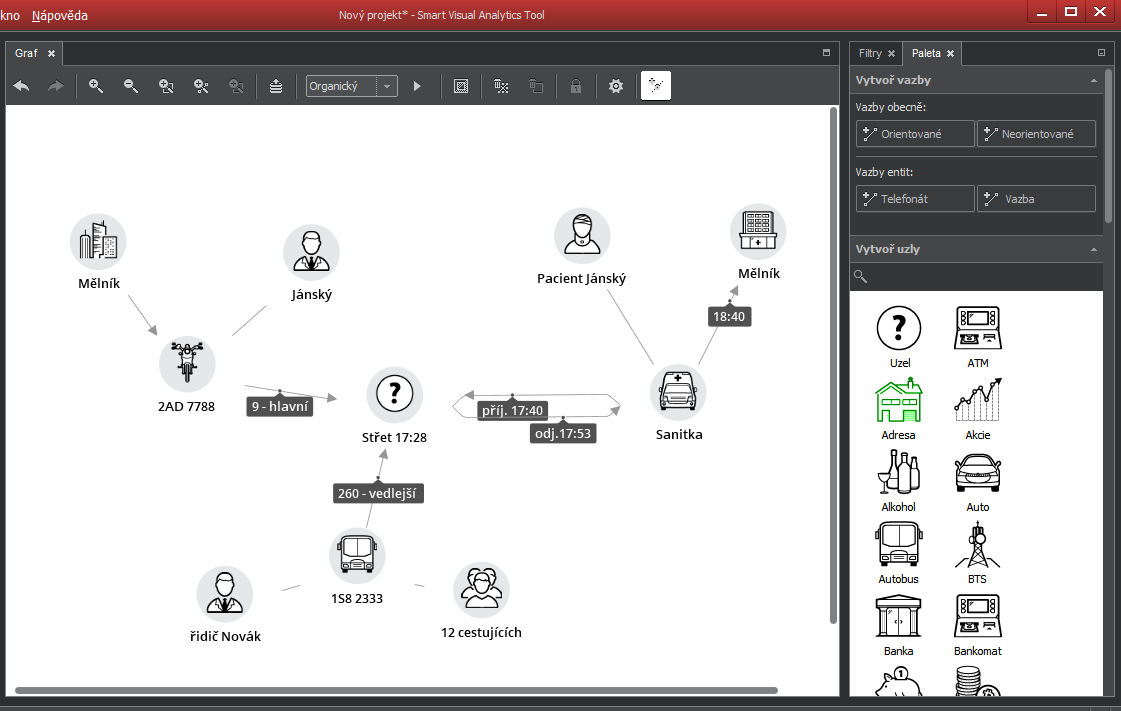Run the selected layout with the play button

(x=418, y=86)
